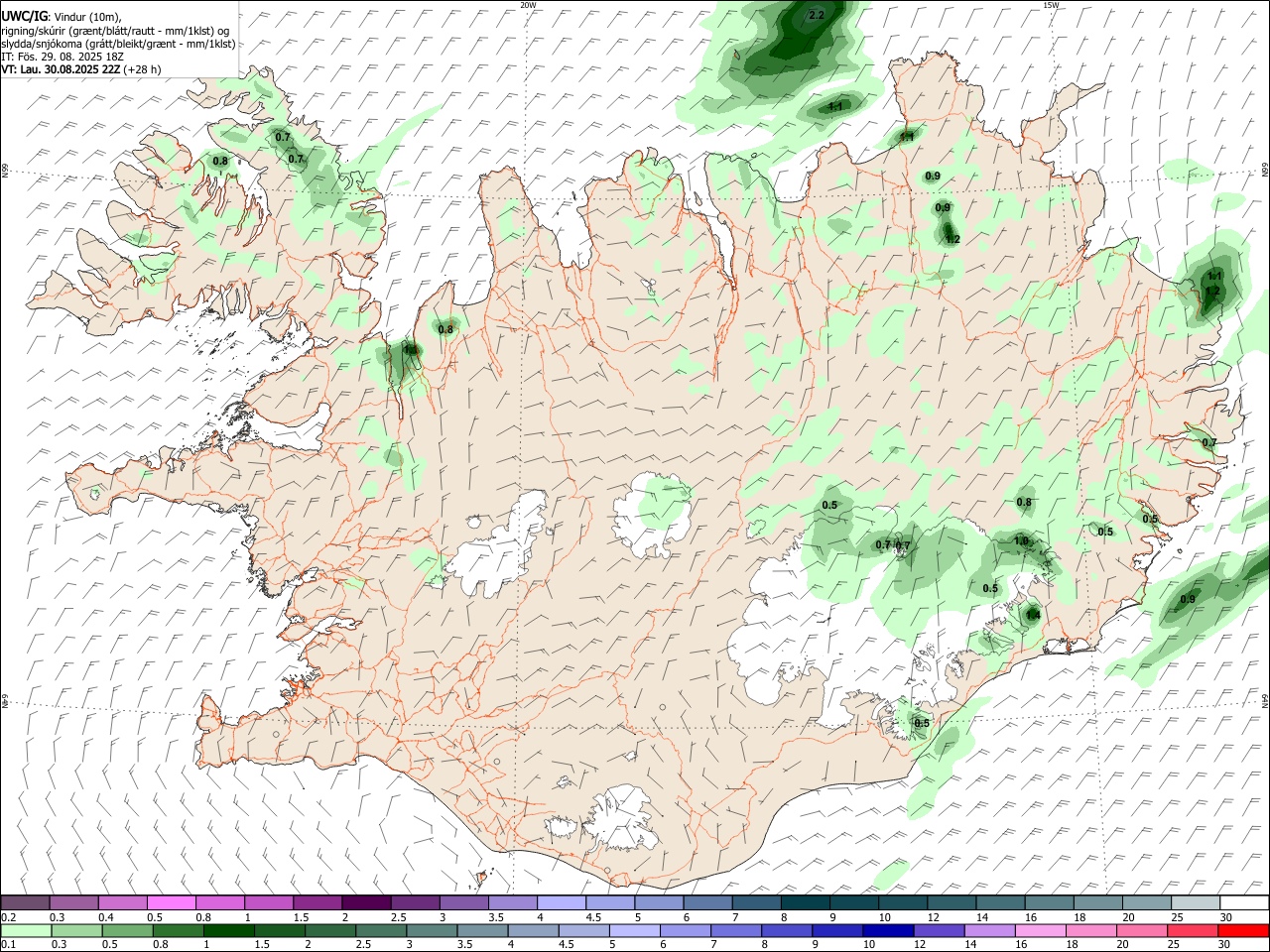
Task: Pick the darkest green 1 mm rain legend swatch
Action: (x=228, y=930)
